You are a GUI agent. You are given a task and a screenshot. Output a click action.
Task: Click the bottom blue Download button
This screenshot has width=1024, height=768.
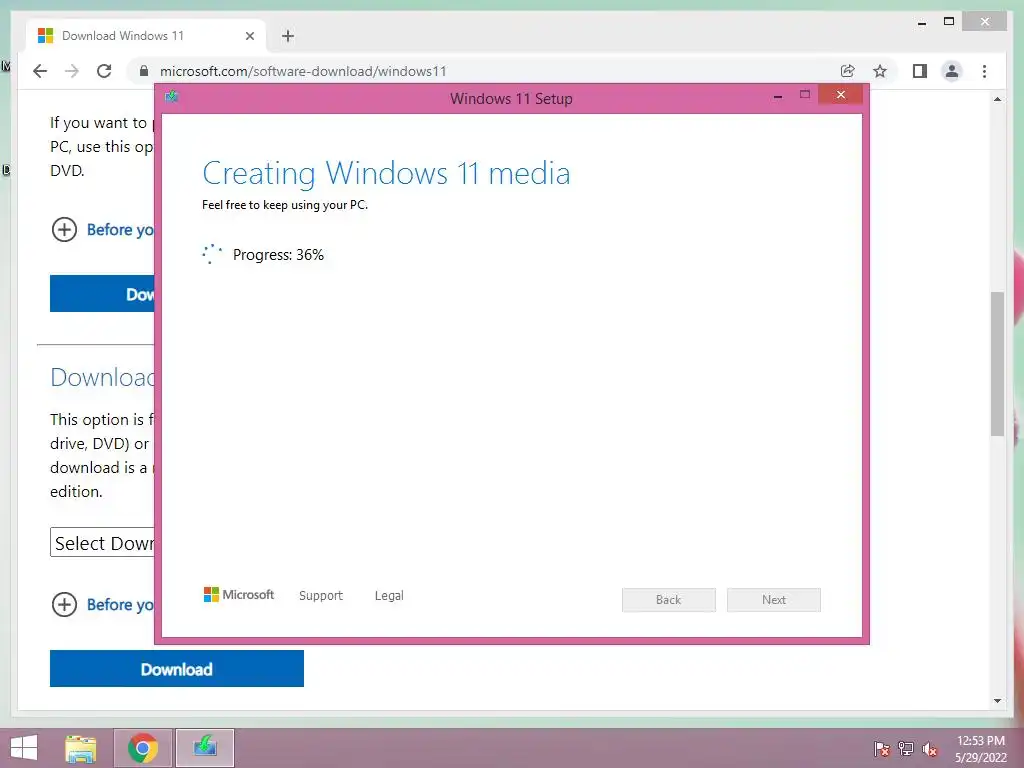[x=176, y=669]
